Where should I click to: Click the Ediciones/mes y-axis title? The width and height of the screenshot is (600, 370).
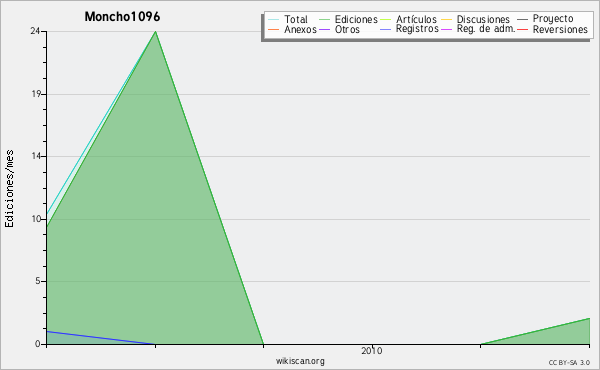[x=9, y=189]
